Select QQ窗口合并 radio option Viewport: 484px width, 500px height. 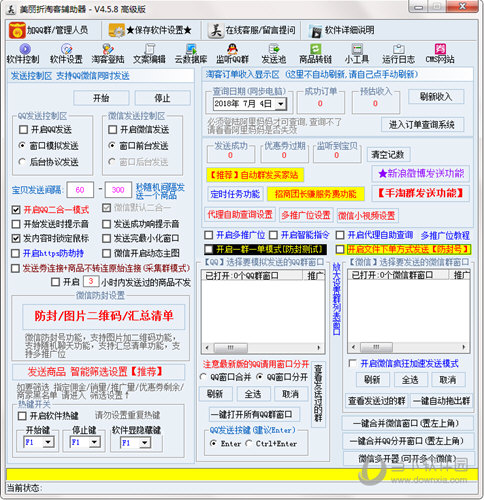coord(203,377)
